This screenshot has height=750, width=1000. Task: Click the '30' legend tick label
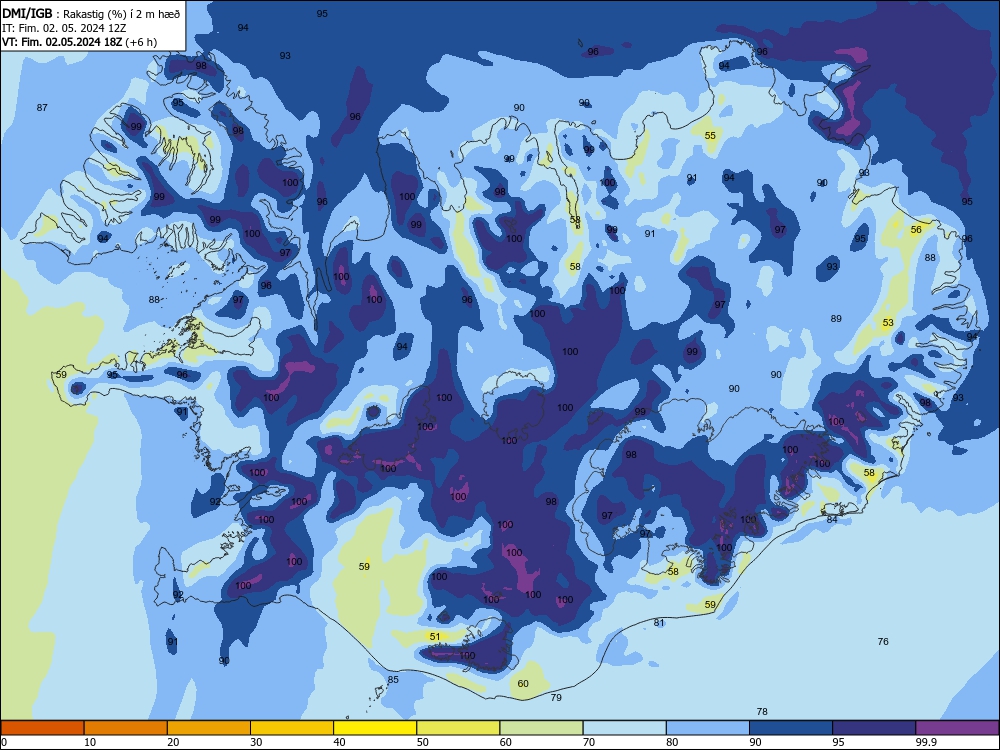tap(256, 742)
